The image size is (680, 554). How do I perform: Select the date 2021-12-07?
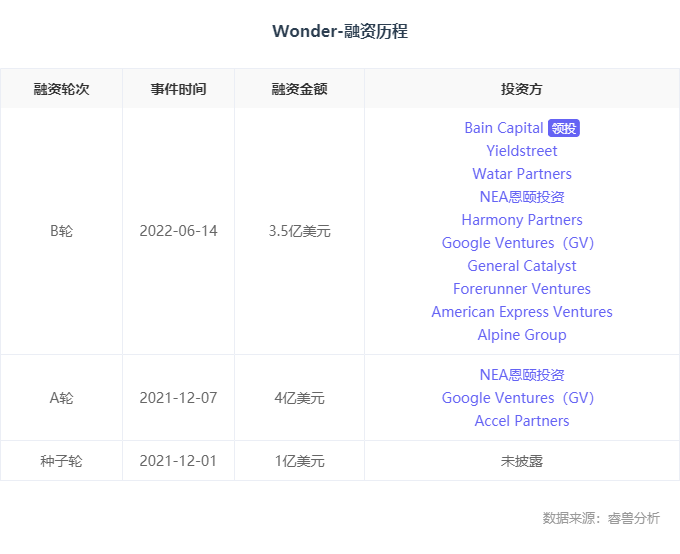coord(178,398)
